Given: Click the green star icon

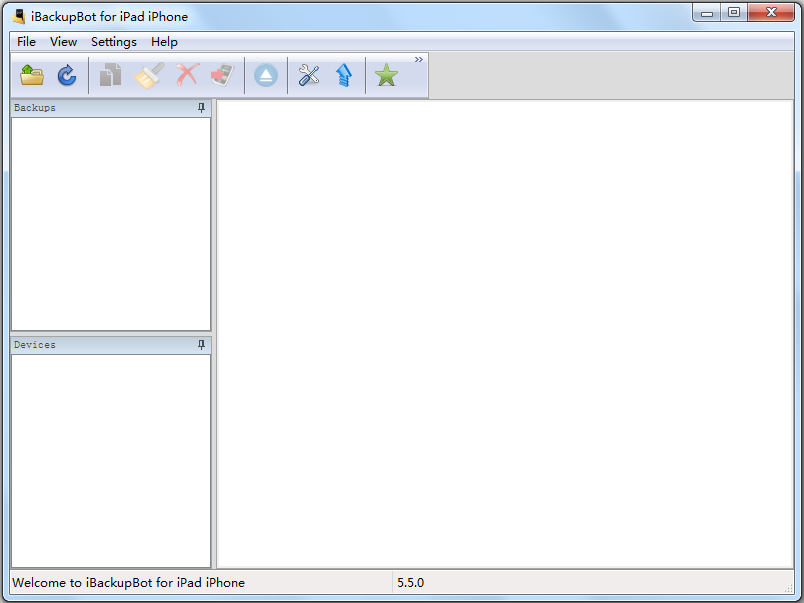Looking at the screenshot, I should click(x=386, y=75).
